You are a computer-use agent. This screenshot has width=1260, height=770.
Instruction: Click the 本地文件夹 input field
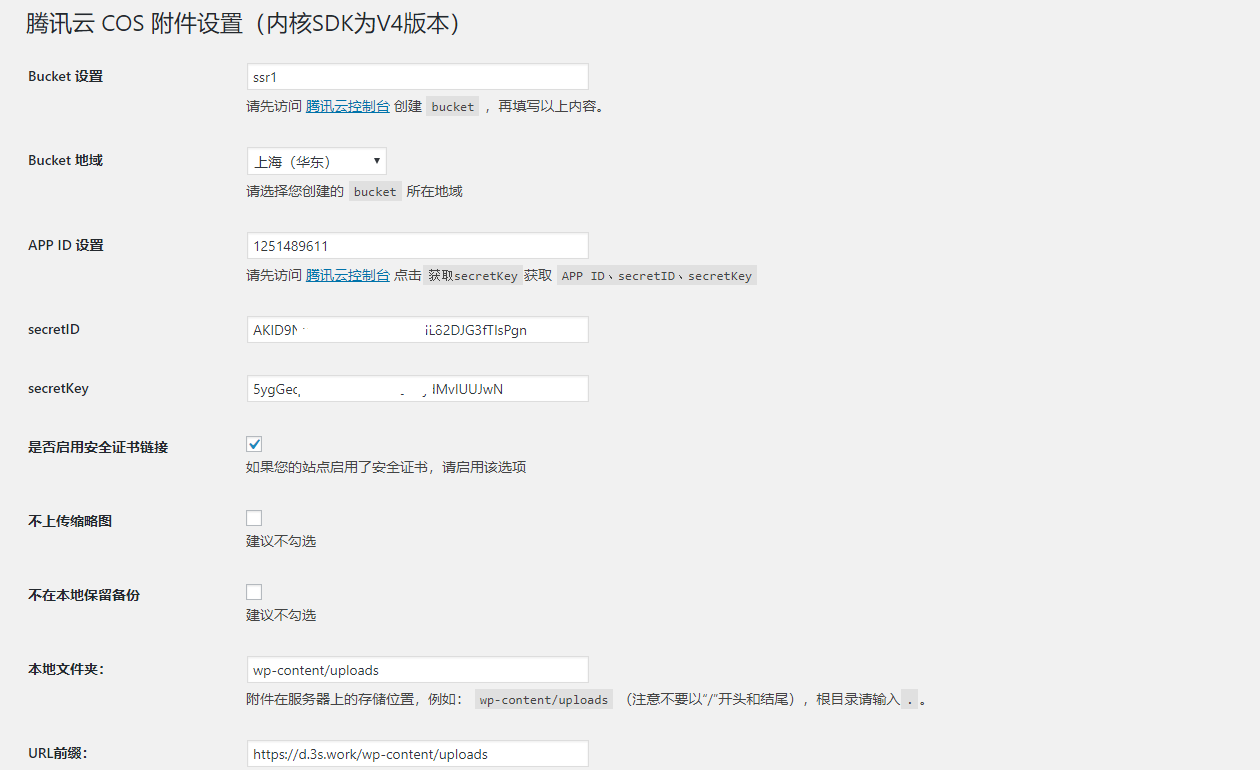(417, 670)
